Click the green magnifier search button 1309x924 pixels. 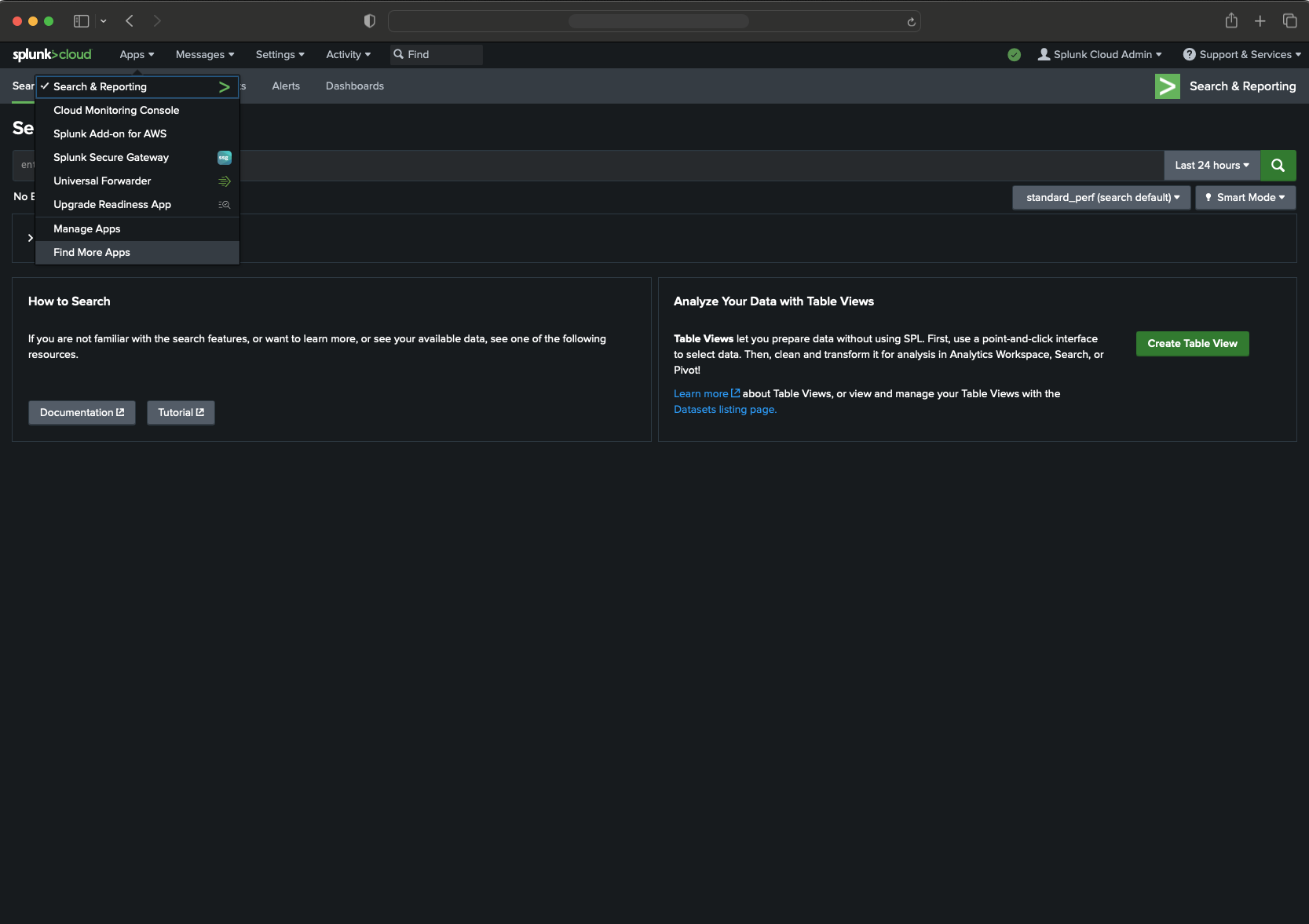pyautogui.click(x=1278, y=165)
